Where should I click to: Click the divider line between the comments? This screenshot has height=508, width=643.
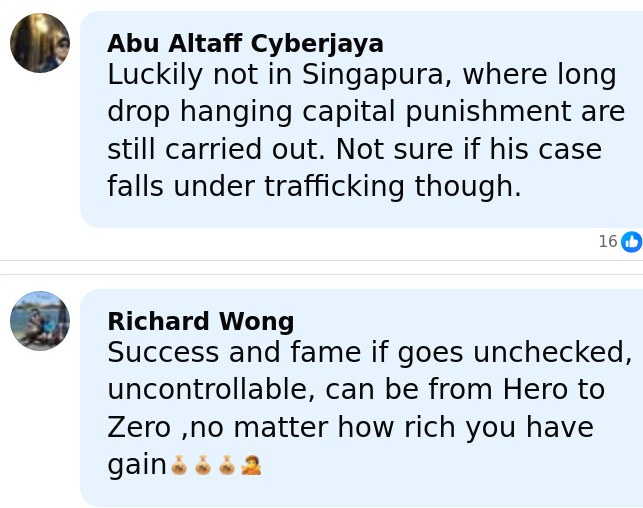pyautogui.click(x=321, y=275)
